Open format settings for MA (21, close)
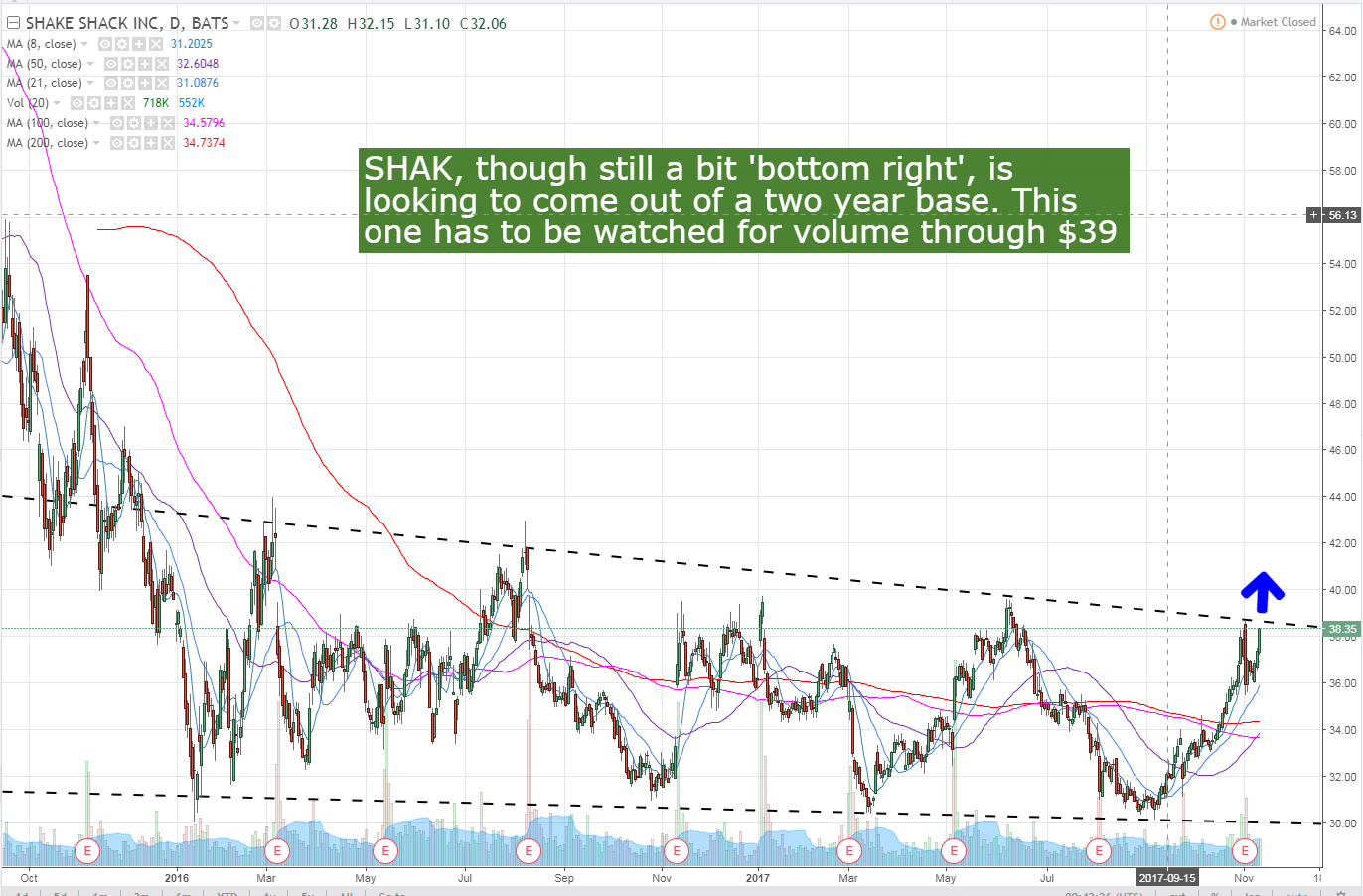This screenshot has width=1363, height=896. coord(127,83)
